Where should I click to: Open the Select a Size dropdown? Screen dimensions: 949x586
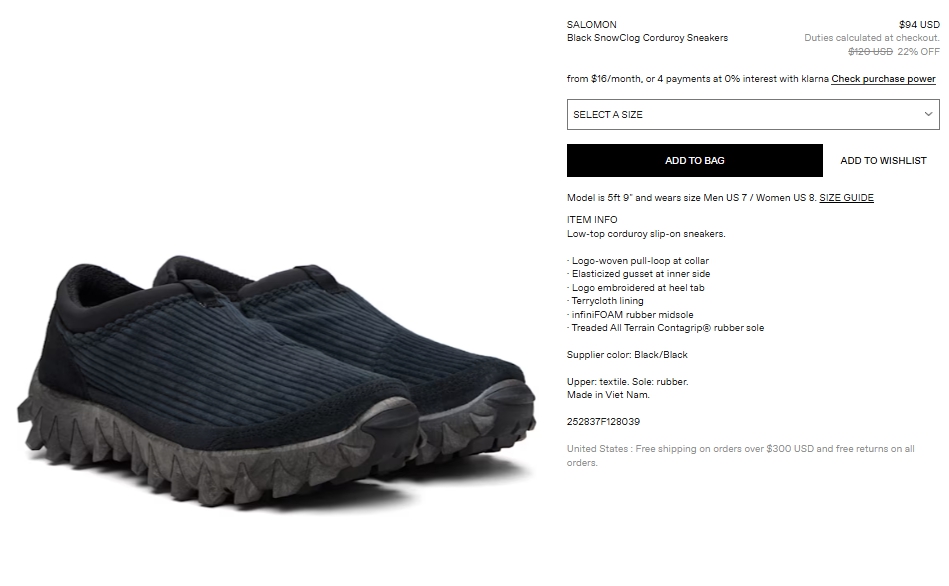pos(753,114)
